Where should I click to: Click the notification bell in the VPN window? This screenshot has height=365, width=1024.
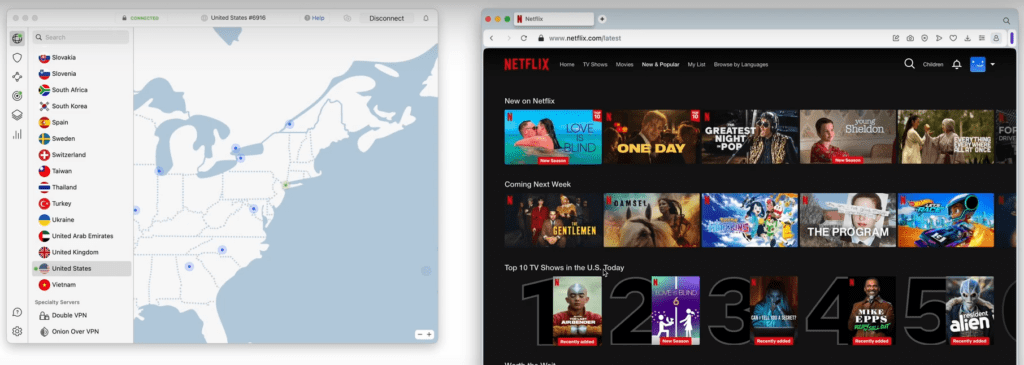coord(426,18)
